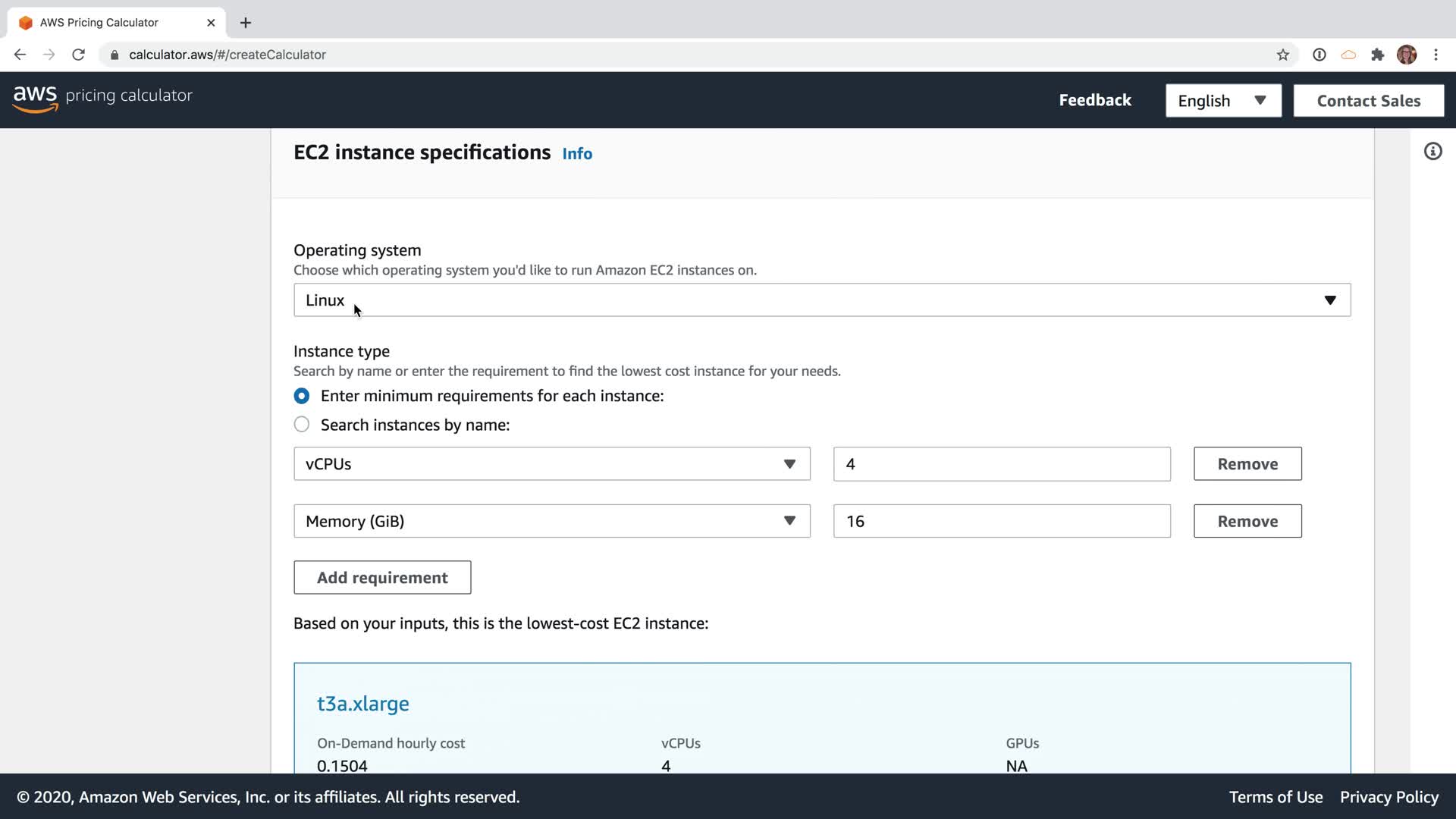
Task: Select 'Search instances by name' option
Action: click(302, 425)
